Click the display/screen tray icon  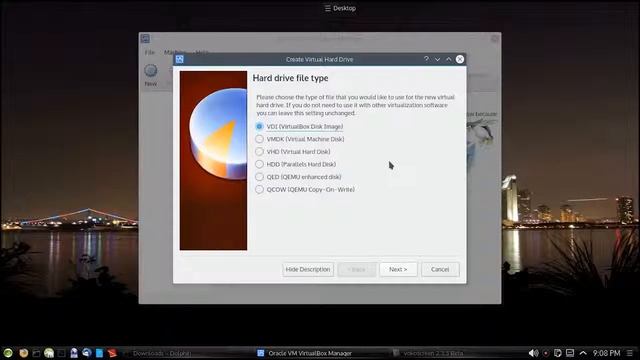(570, 353)
